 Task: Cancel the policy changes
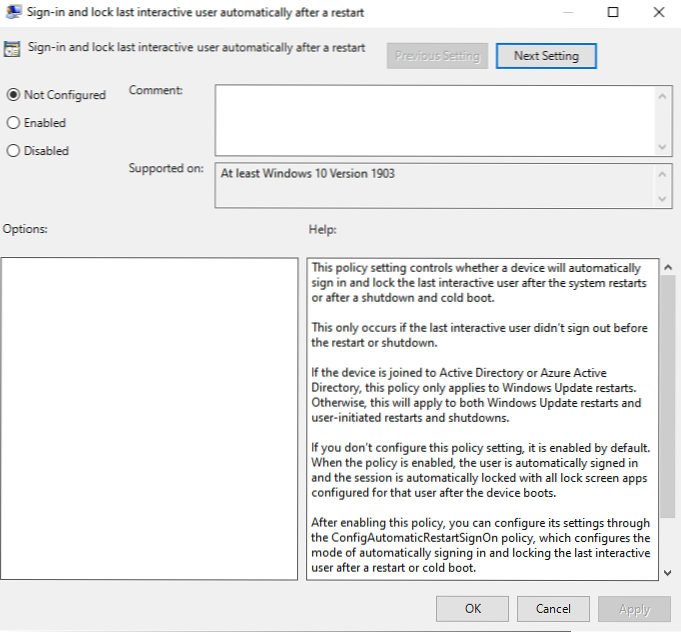(x=553, y=608)
